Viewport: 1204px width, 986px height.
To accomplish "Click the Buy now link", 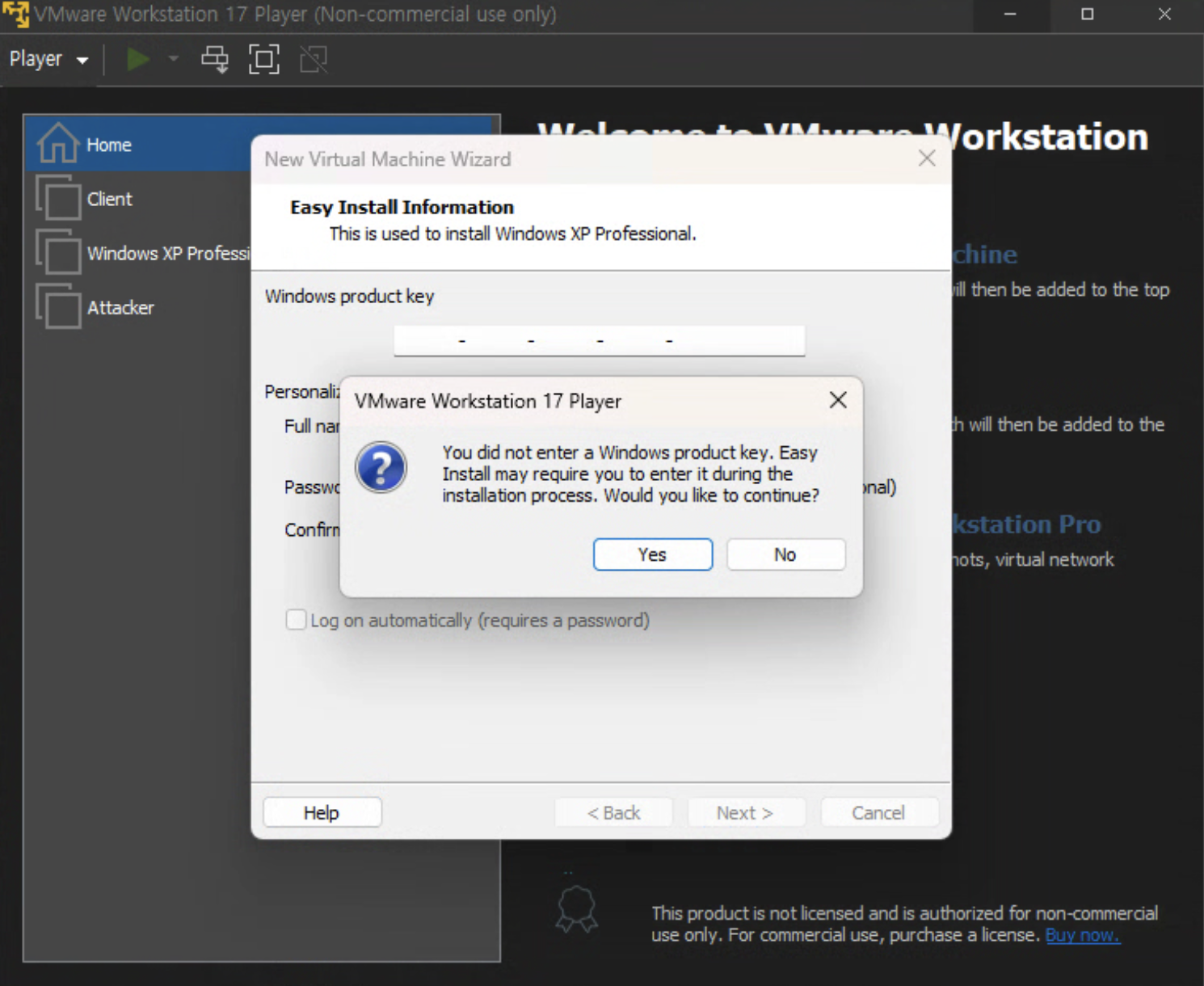I will [1083, 935].
